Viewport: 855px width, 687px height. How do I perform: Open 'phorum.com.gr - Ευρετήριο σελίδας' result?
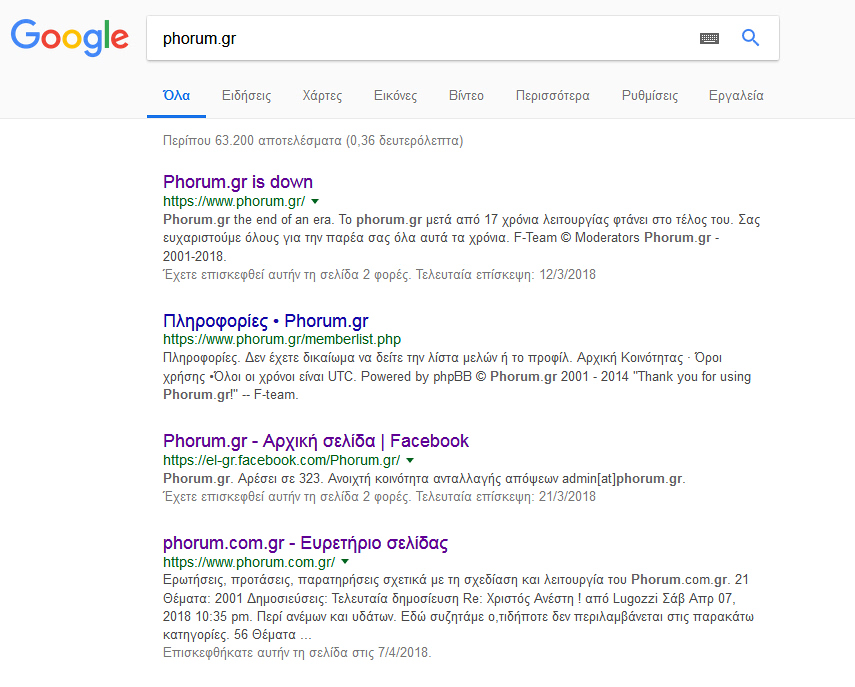coord(305,543)
